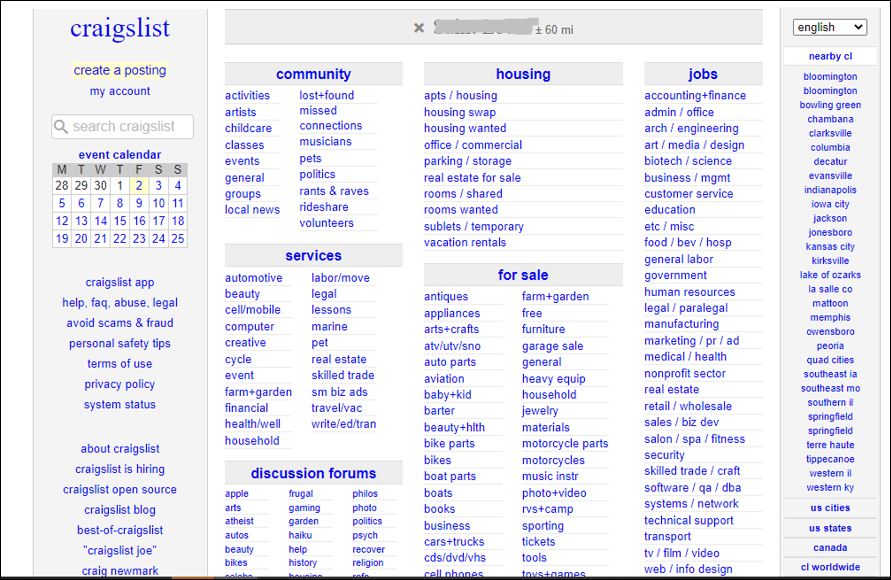The height and width of the screenshot is (580, 891).
Task: Open rants & raves
Action: tap(334, 191)
